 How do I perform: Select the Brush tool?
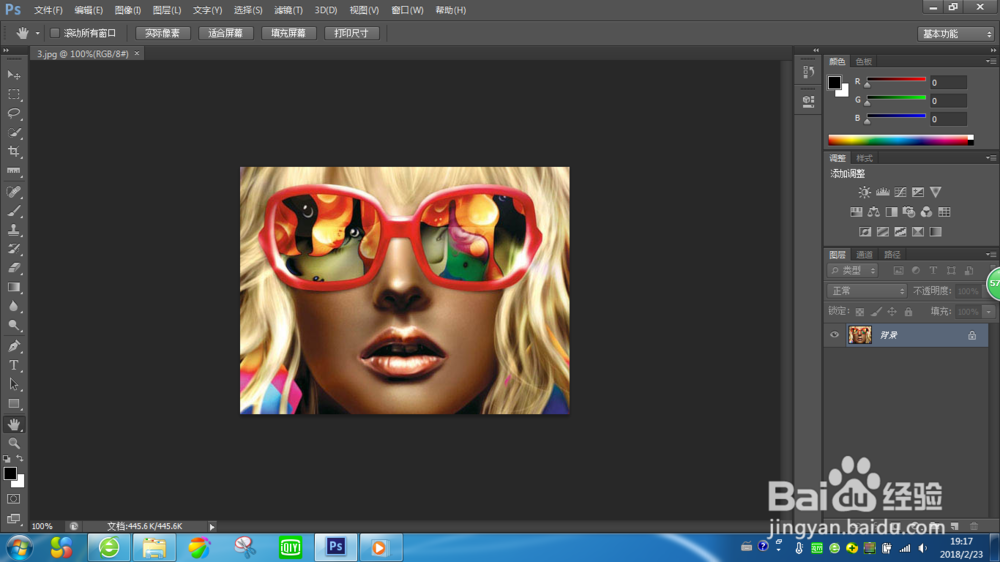(13, 211)
